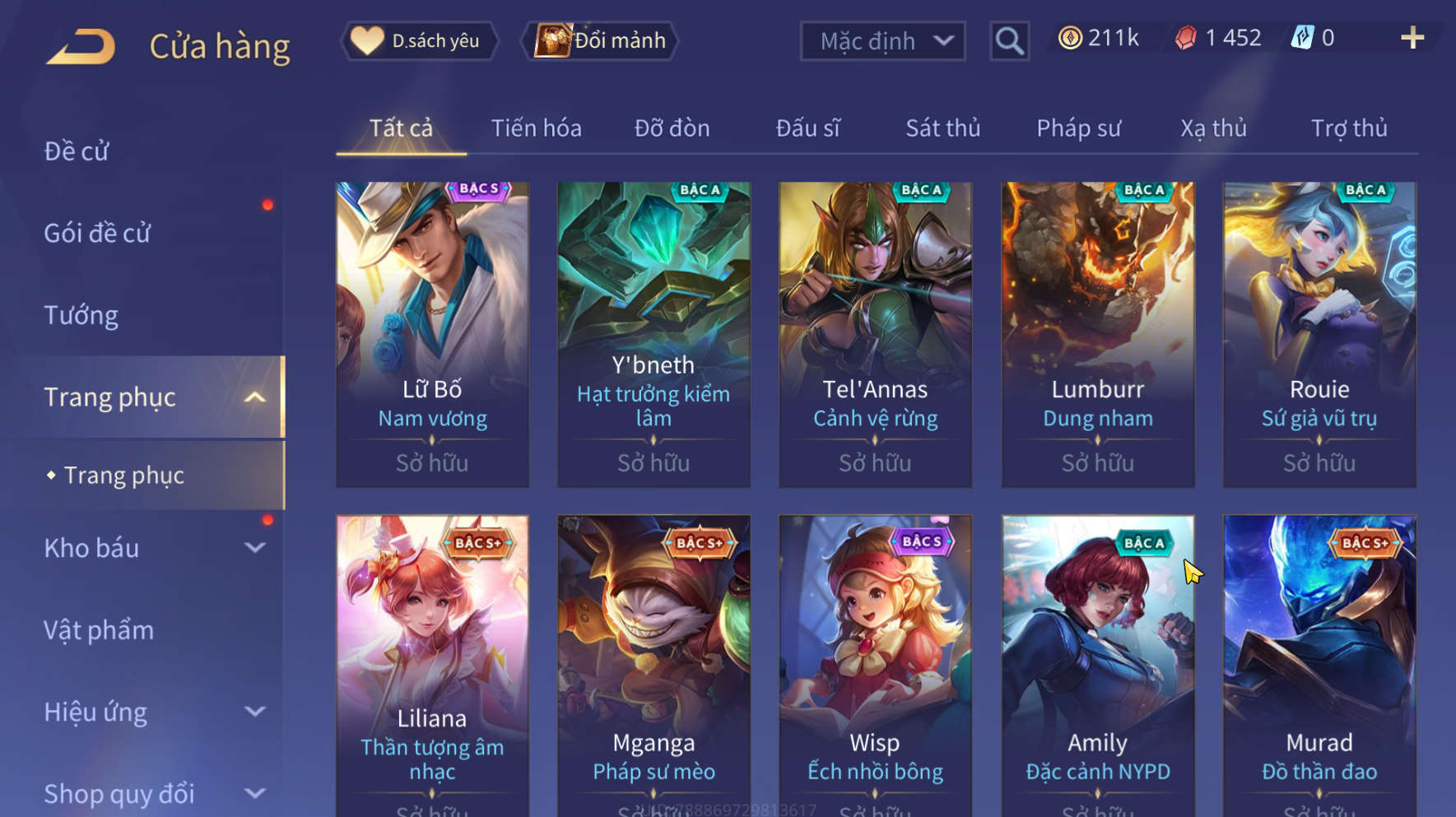Collapse the Trang phục sidebar section
Screen dimensions: 1456x817
point(255,397)
